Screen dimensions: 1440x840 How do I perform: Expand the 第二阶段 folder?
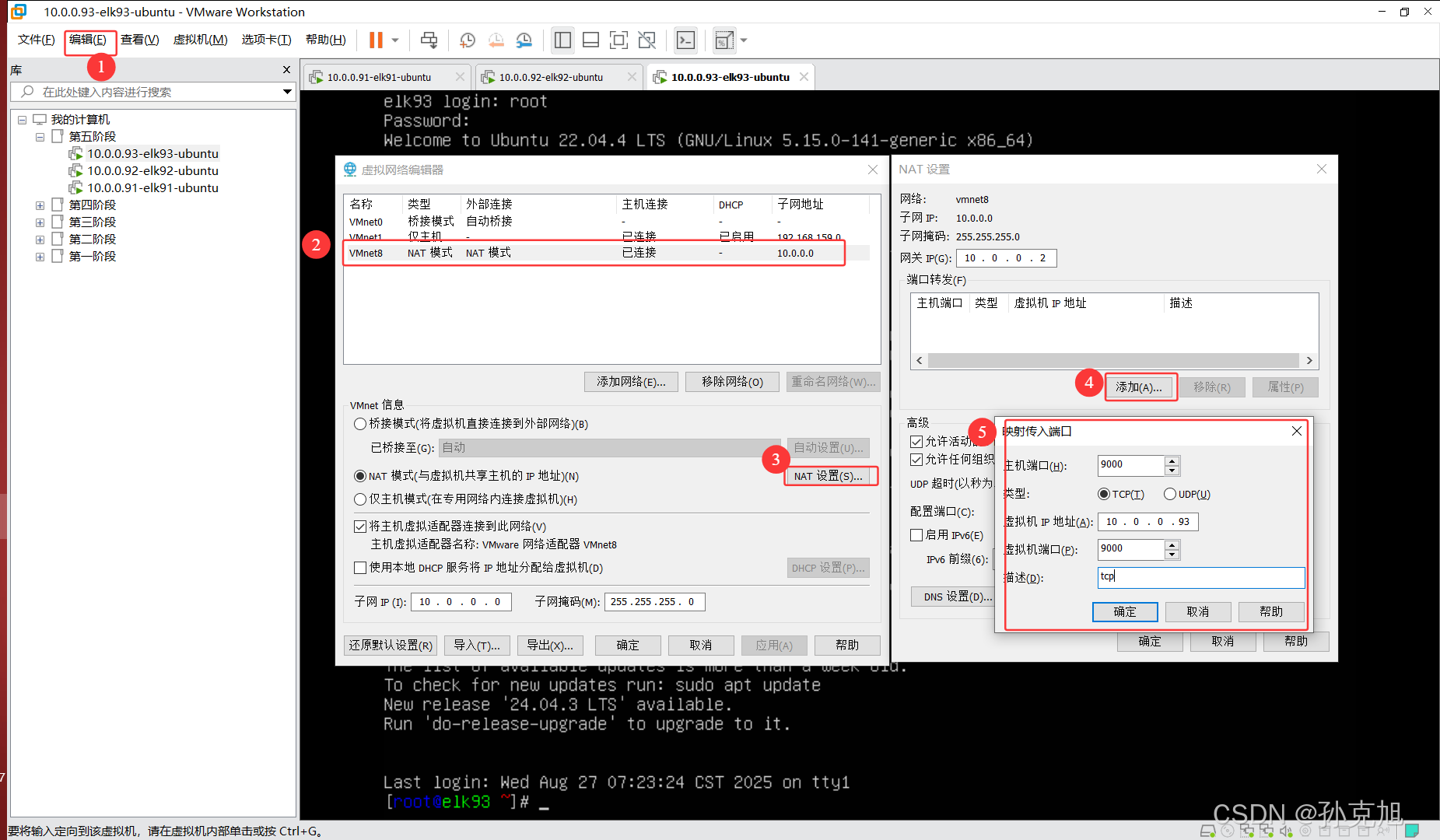[x=40, y=240]
